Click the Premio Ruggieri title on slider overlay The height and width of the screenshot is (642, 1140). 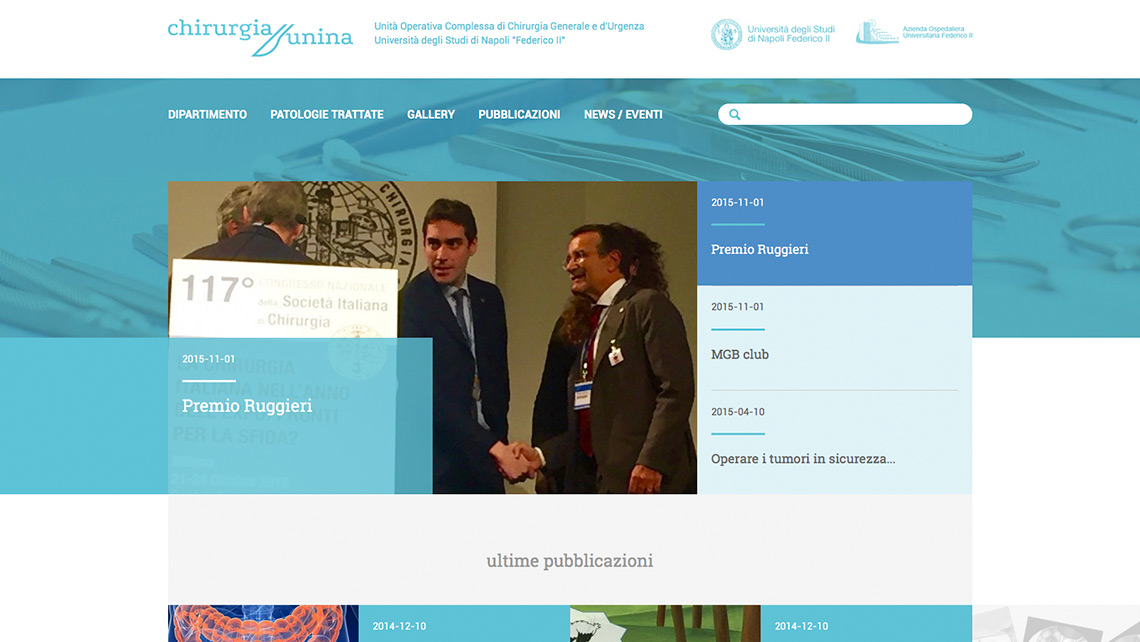click(x=247, y=406)
